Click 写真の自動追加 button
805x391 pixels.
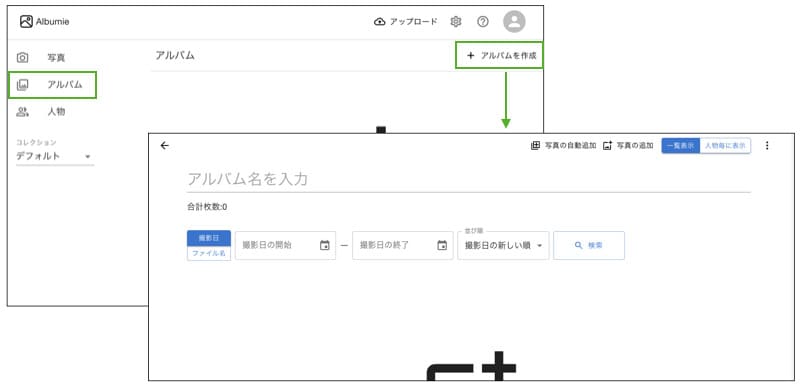coord(563,146)
